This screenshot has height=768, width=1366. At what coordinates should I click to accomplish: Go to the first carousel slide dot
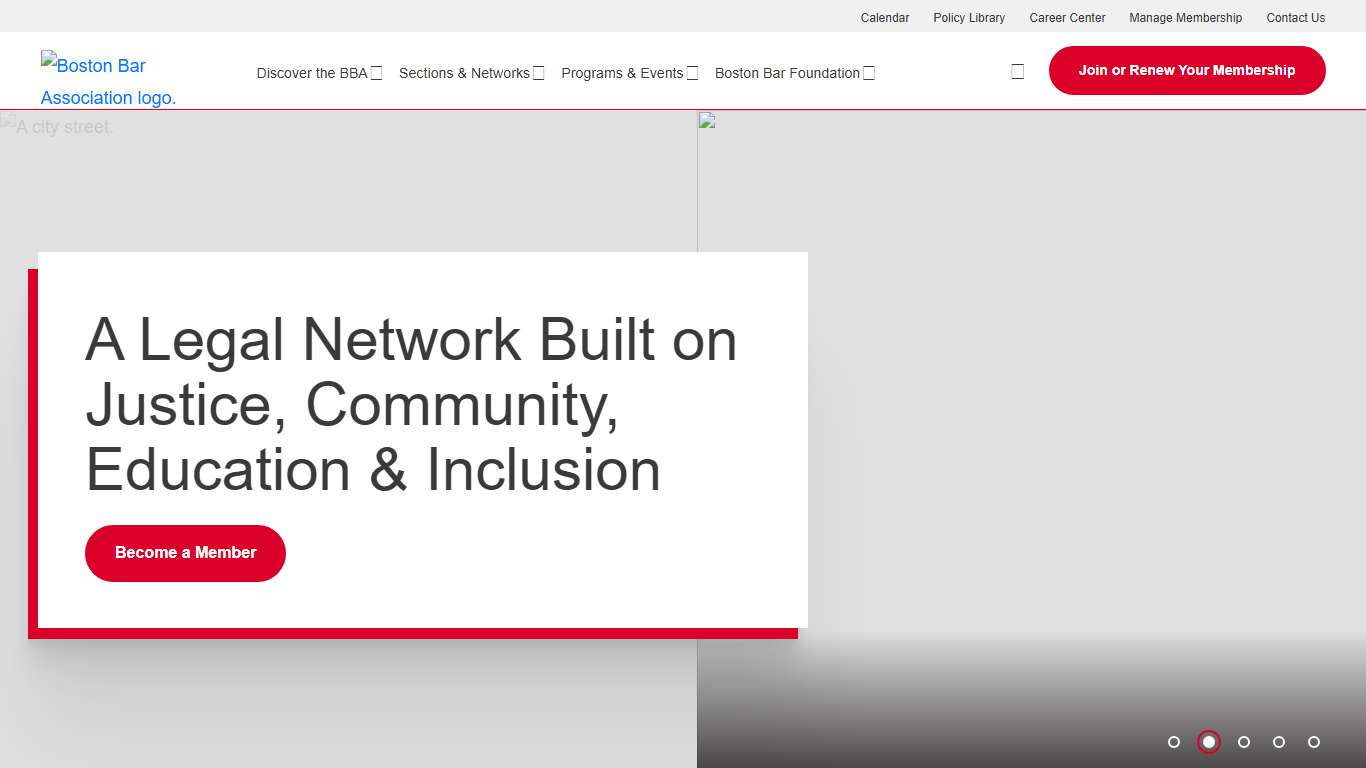(x=1174, y=742)
